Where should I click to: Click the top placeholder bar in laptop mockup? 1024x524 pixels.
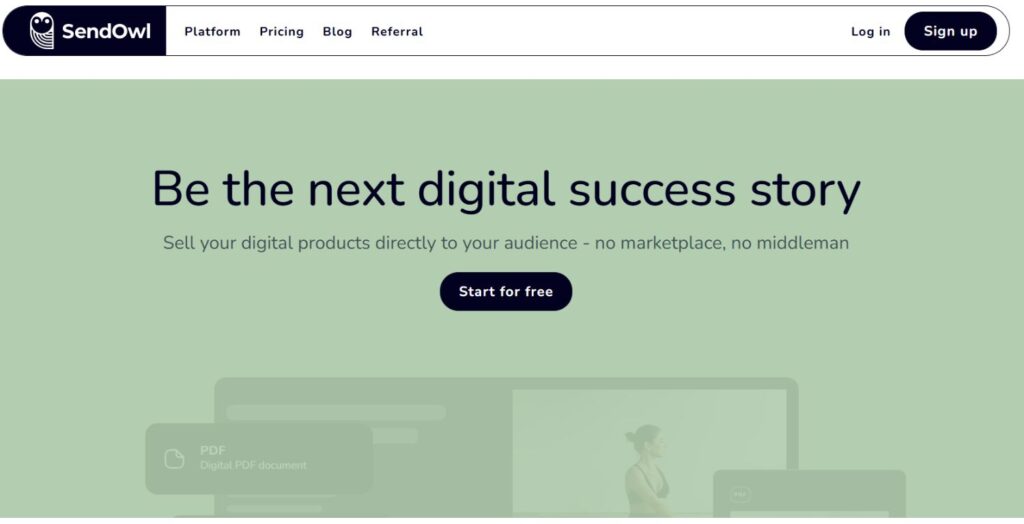336,412
